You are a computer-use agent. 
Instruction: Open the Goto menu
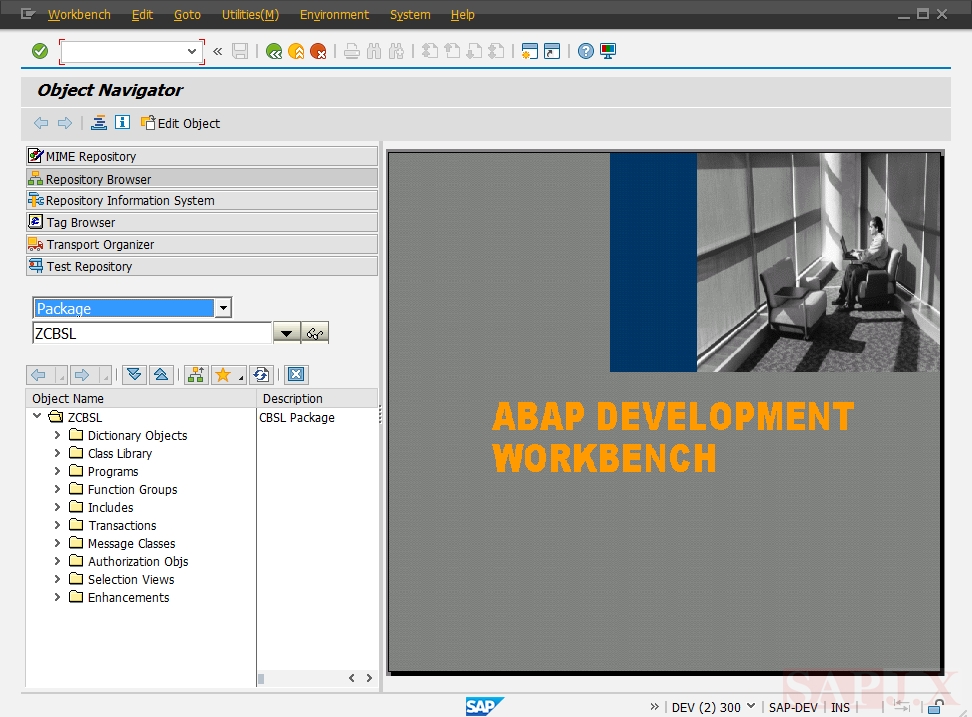pyautogui.click(x=187, y=14)
